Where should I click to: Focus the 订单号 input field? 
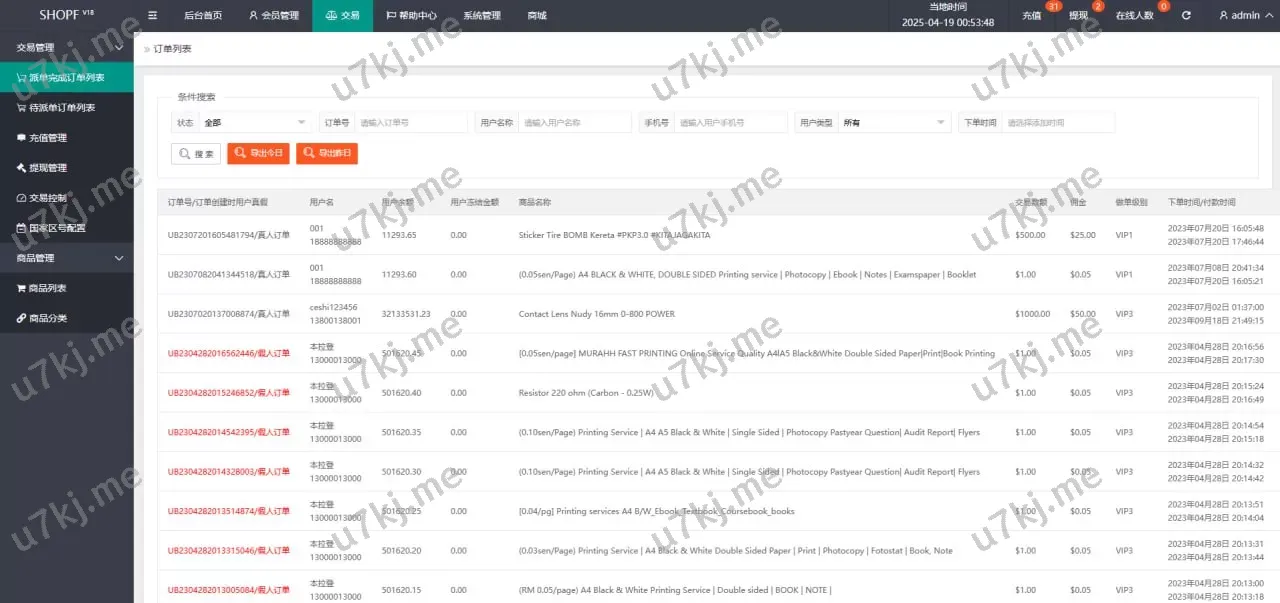[x=411, y=123]
